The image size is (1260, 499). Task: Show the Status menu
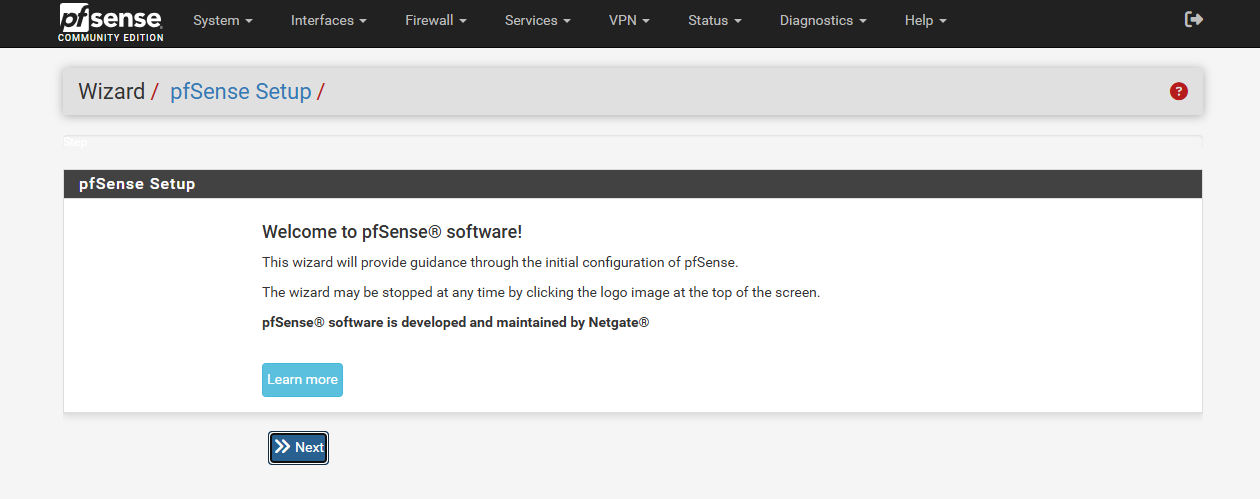(x=714, y=20)
